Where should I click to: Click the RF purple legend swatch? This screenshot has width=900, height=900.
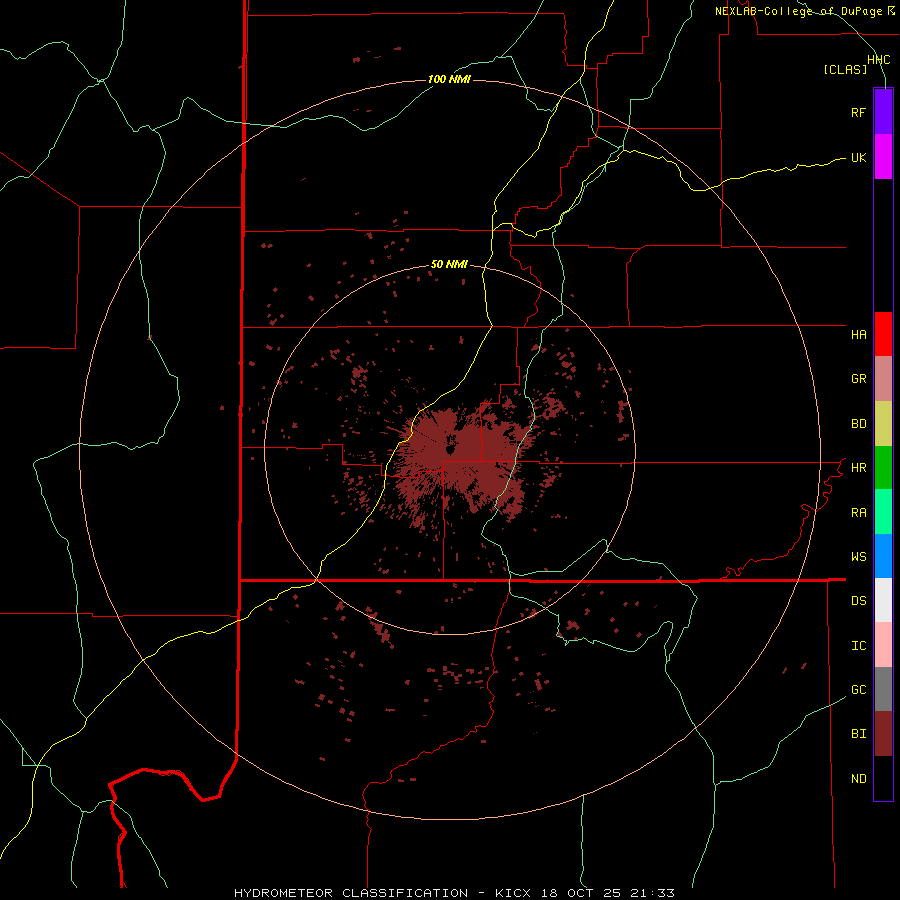click(883, 112)
